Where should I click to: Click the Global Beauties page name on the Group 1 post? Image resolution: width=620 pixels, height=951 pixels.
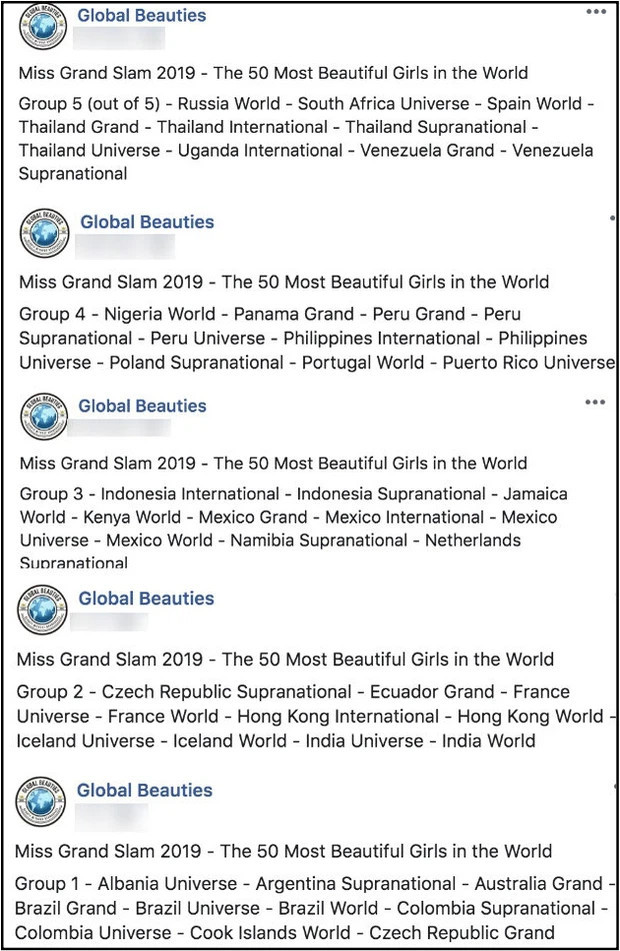tap(146, 790)
